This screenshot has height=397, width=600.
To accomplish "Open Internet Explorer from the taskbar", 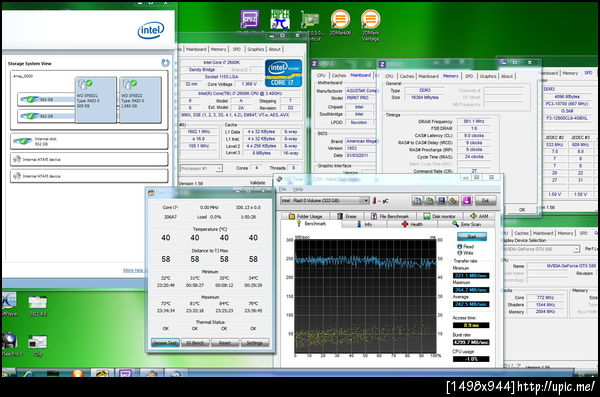I will tap(29, 373).
